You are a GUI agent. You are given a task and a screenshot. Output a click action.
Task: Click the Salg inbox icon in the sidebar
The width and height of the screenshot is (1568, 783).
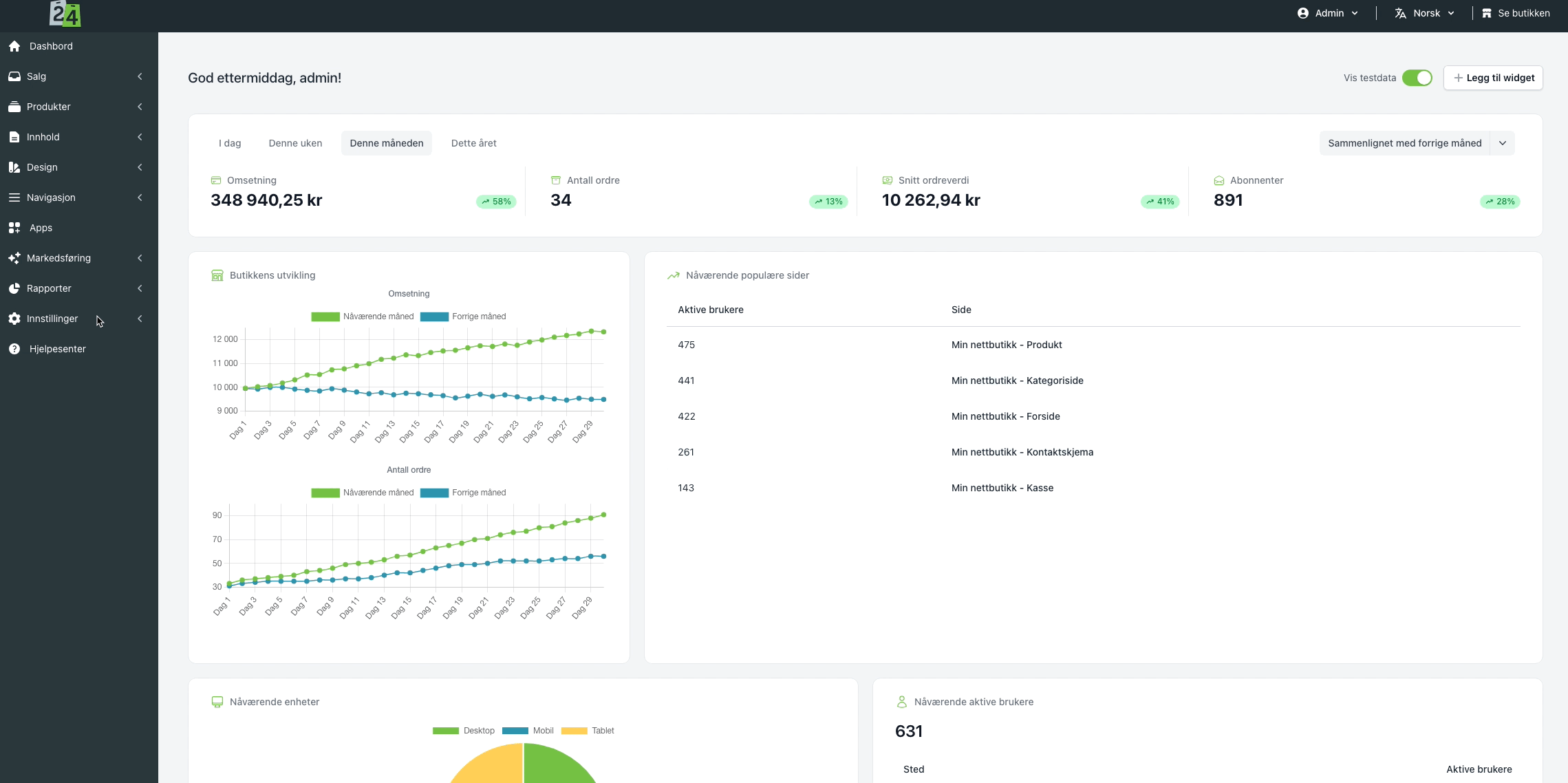[x=14, y=76]
